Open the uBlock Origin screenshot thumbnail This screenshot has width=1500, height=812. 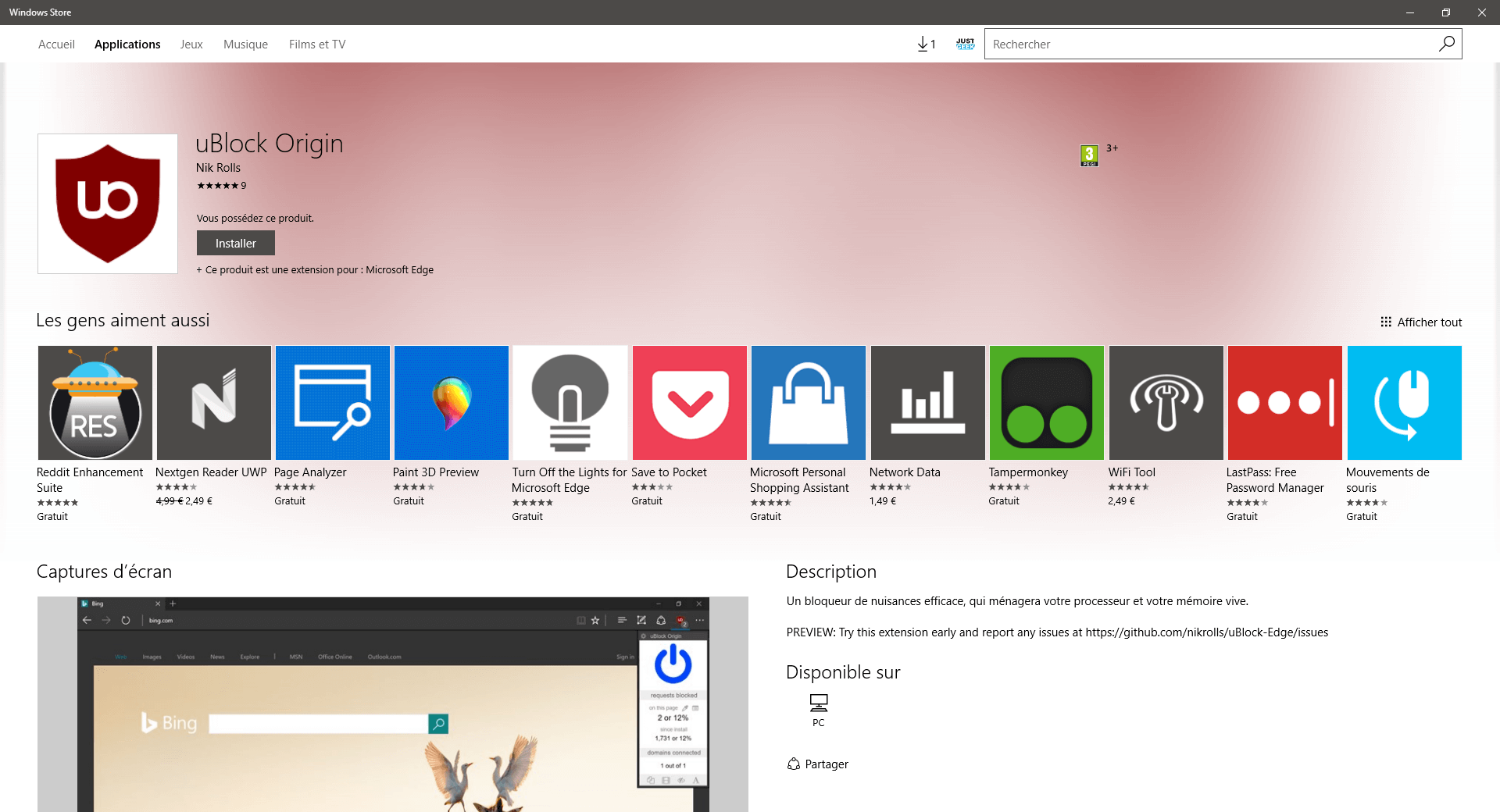point(393,704)
